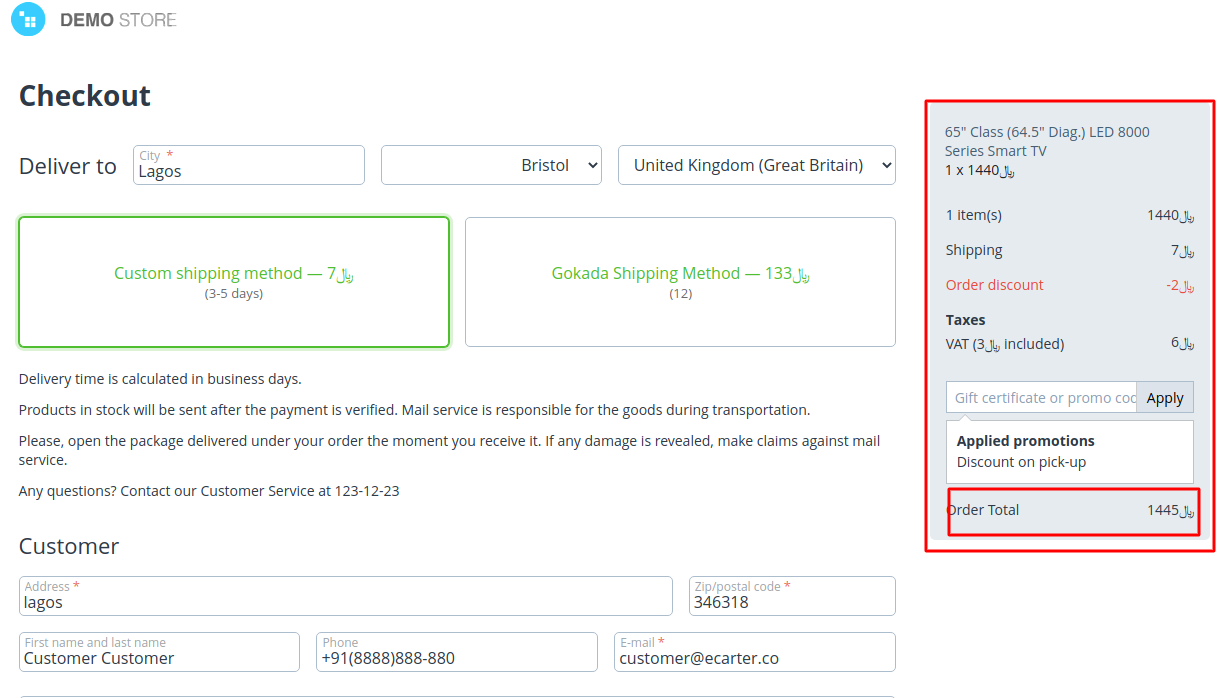Focus the Zip/postal code field
The height and width of the screenshot is (698, 1219).
[x=791, y=601]
